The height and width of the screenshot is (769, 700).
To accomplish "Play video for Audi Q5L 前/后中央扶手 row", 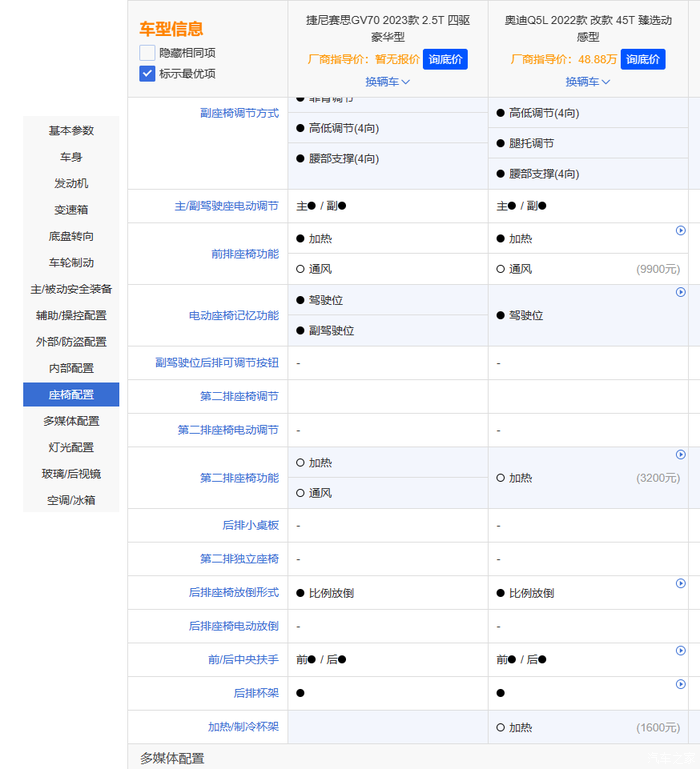I will click(681, 650).
